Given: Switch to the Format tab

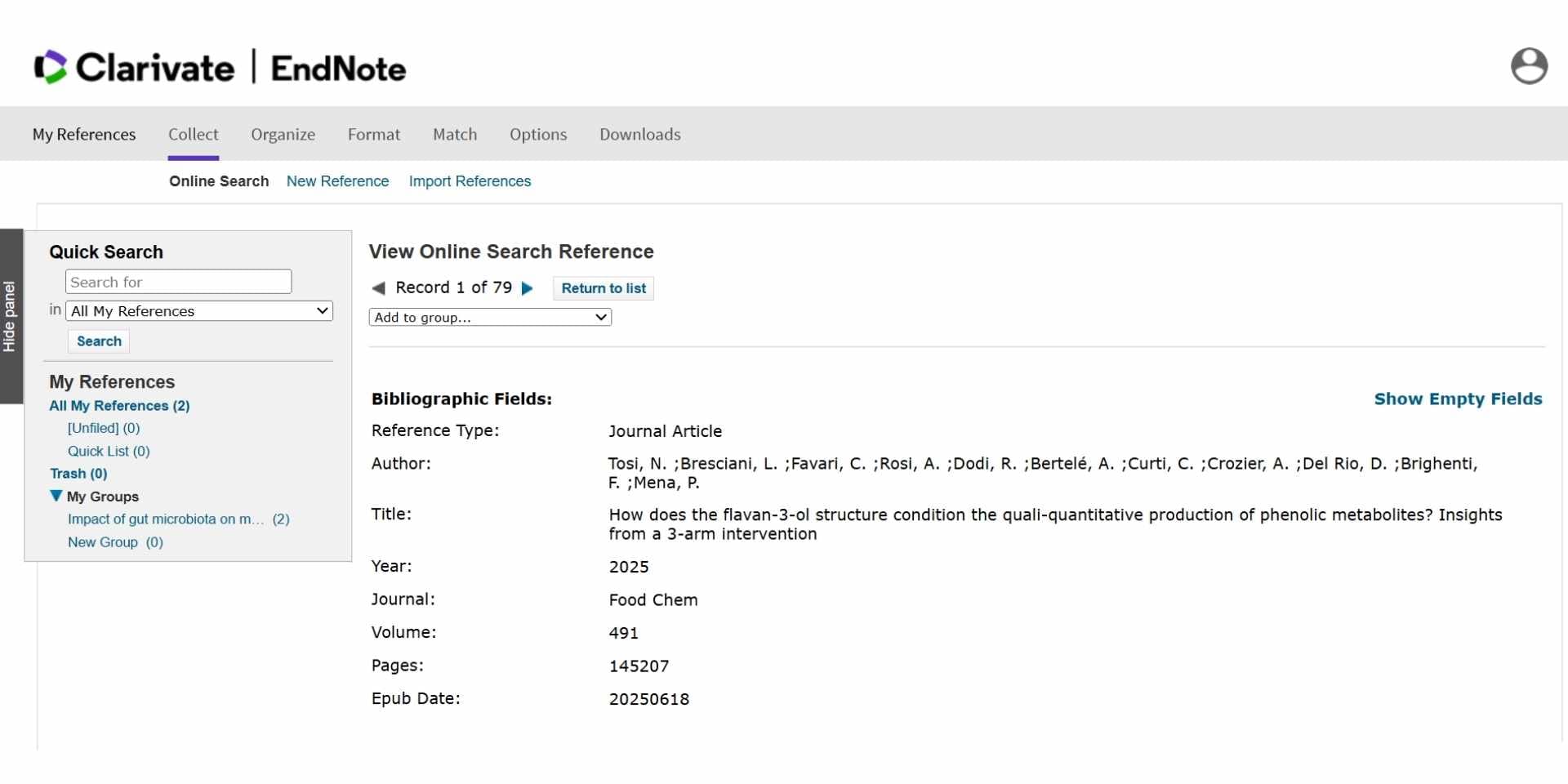Looking at the screenshot, I should (x=373, y=134).
